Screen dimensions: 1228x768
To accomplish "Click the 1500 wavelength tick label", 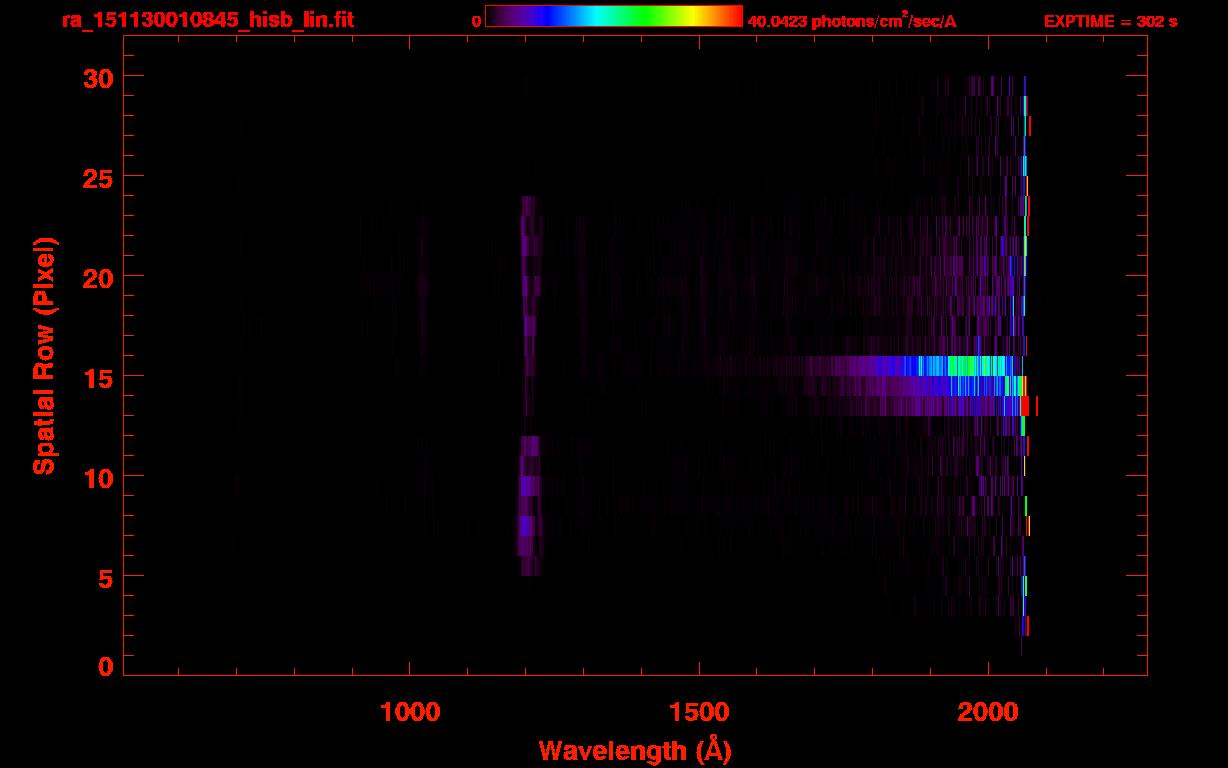I will pyautogui.click(x=699, y=711).
